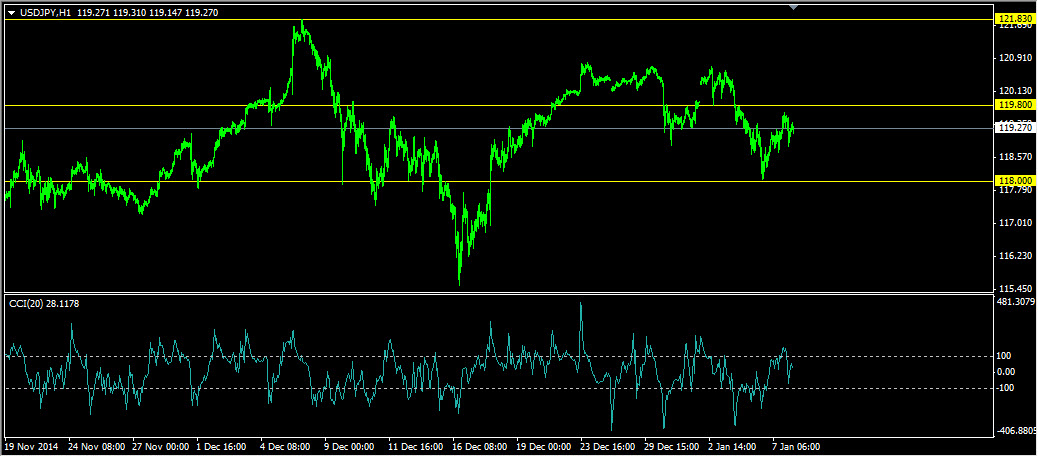Screen dimensions: 1038x457
Task: Click the 120.910 price axis value
Action: [1016, 58]
